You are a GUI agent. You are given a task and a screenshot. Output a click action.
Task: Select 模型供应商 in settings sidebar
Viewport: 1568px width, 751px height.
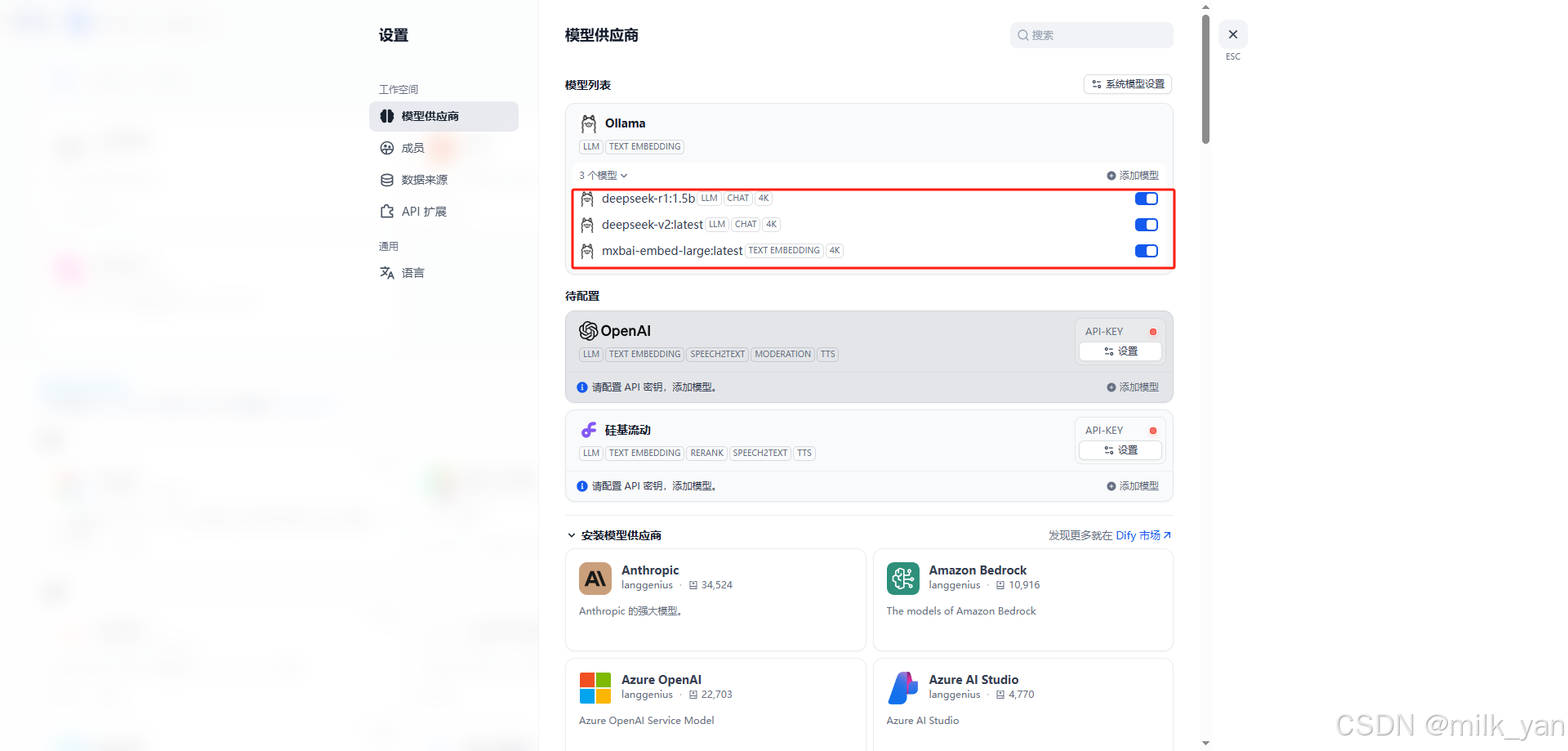tap(443, 116)
